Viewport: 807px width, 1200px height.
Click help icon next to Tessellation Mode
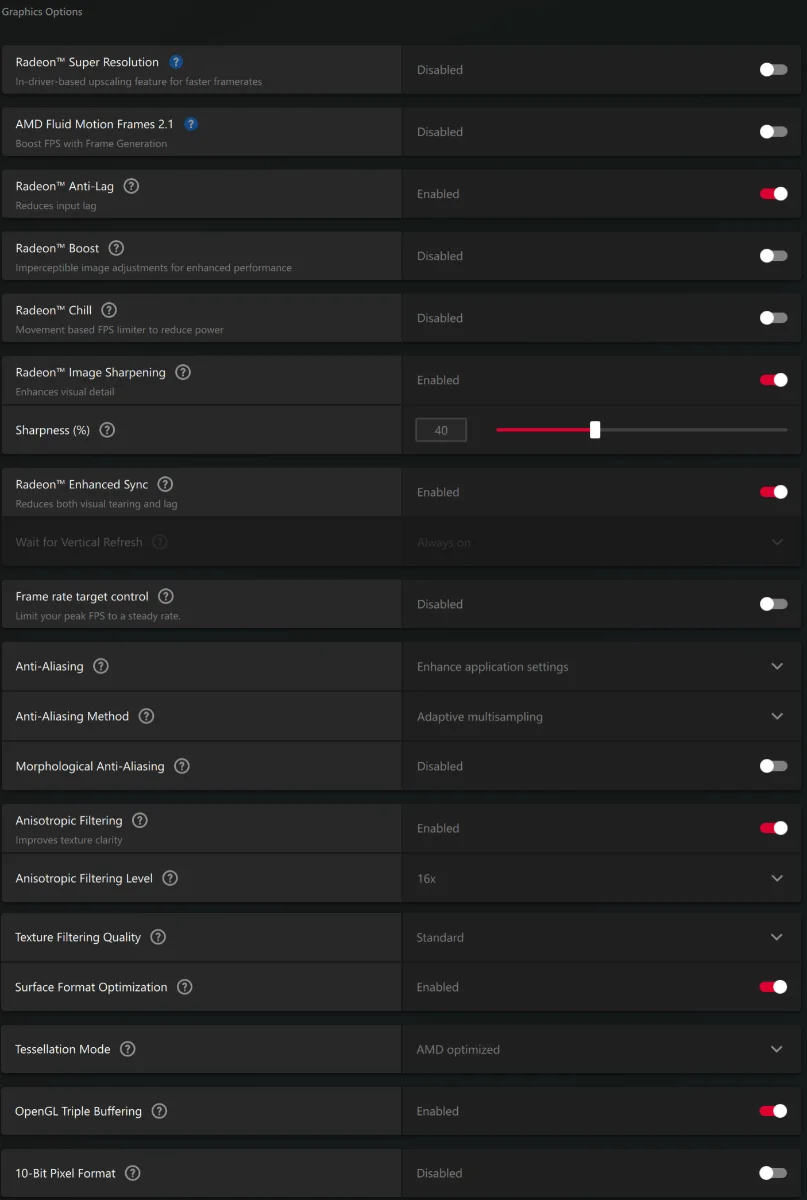127,1049
